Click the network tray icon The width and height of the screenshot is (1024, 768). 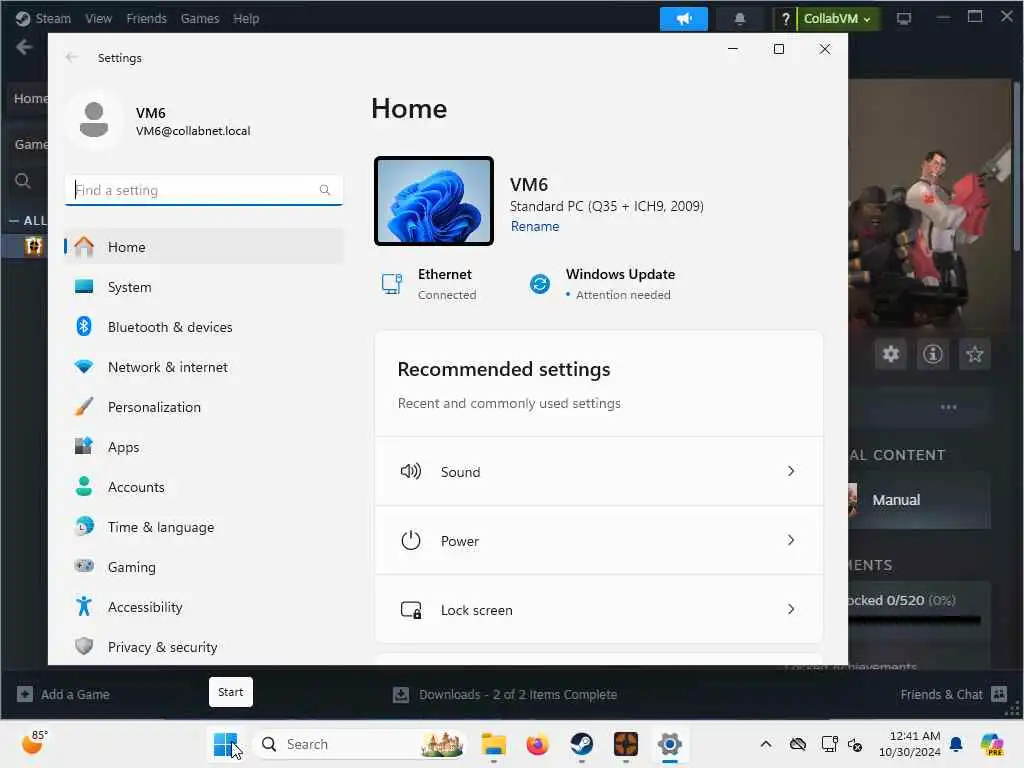coord(829,744)
